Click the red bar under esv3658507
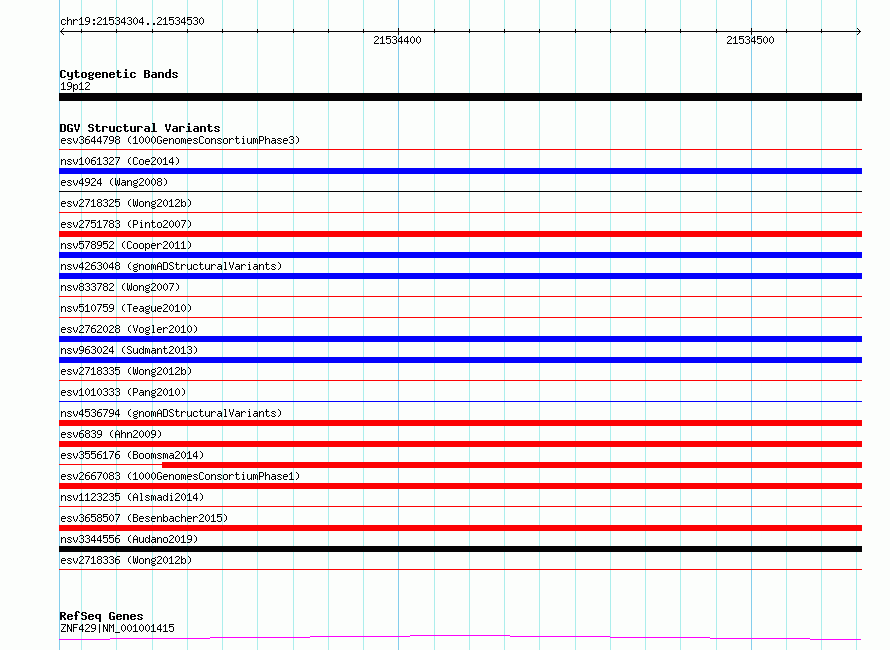This screenshot has height=650, width=890. tap(460, 528)
